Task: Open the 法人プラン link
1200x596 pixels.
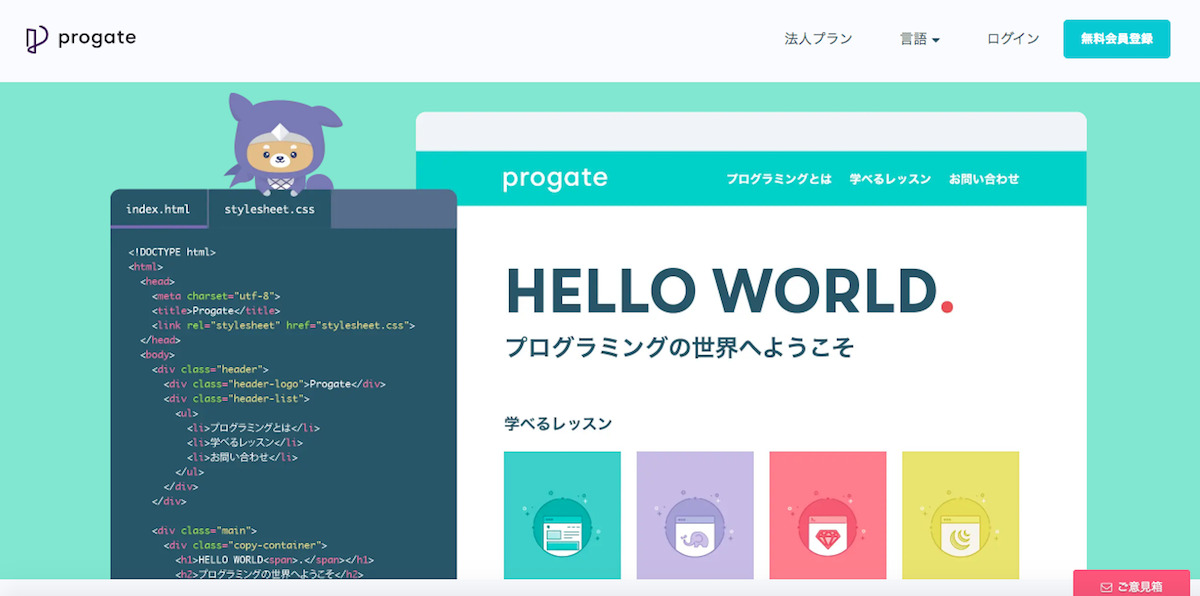Action: pos(818,39)
